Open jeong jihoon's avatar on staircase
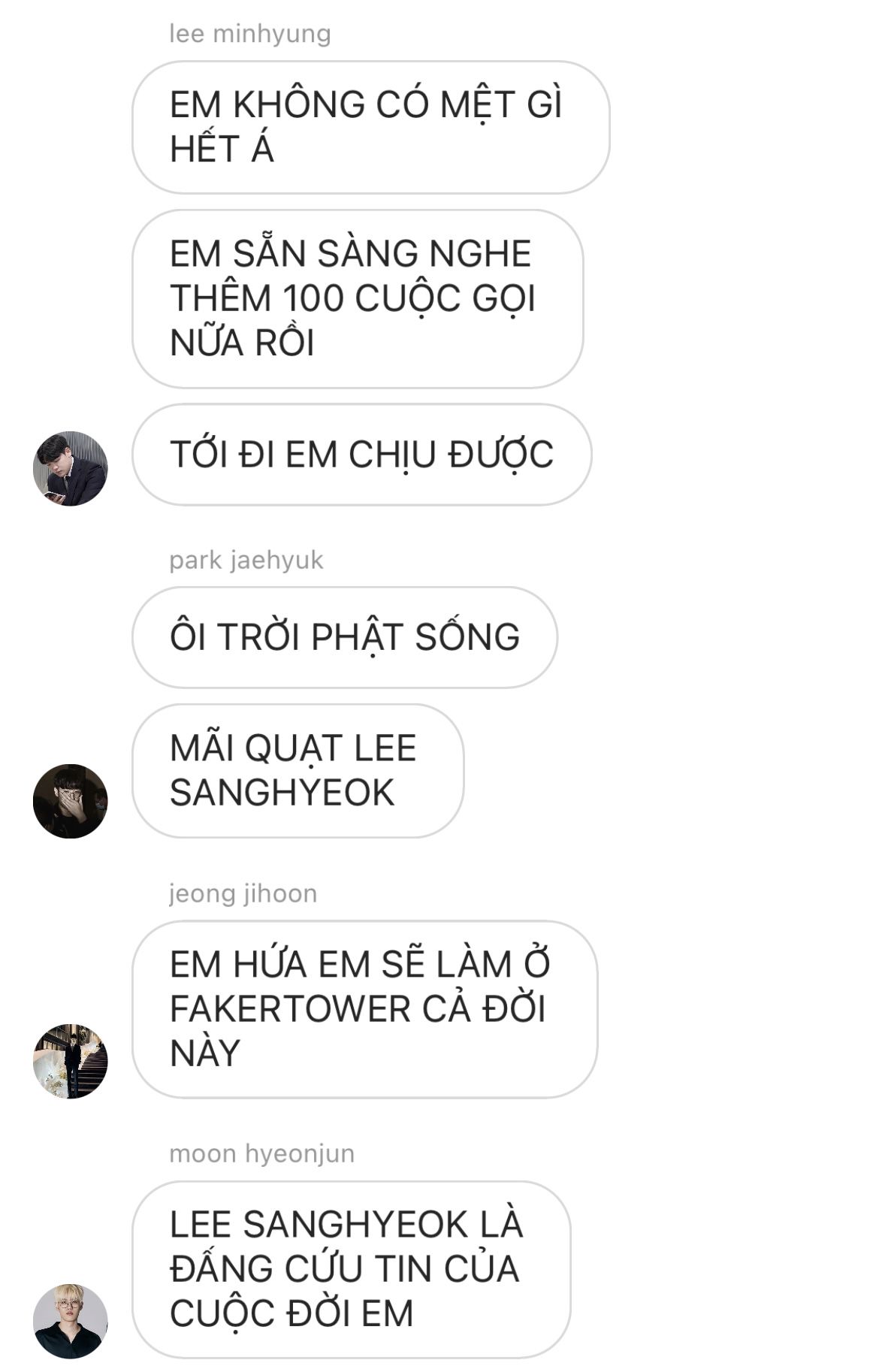 pyautogui.click(x=71, y=1061)
